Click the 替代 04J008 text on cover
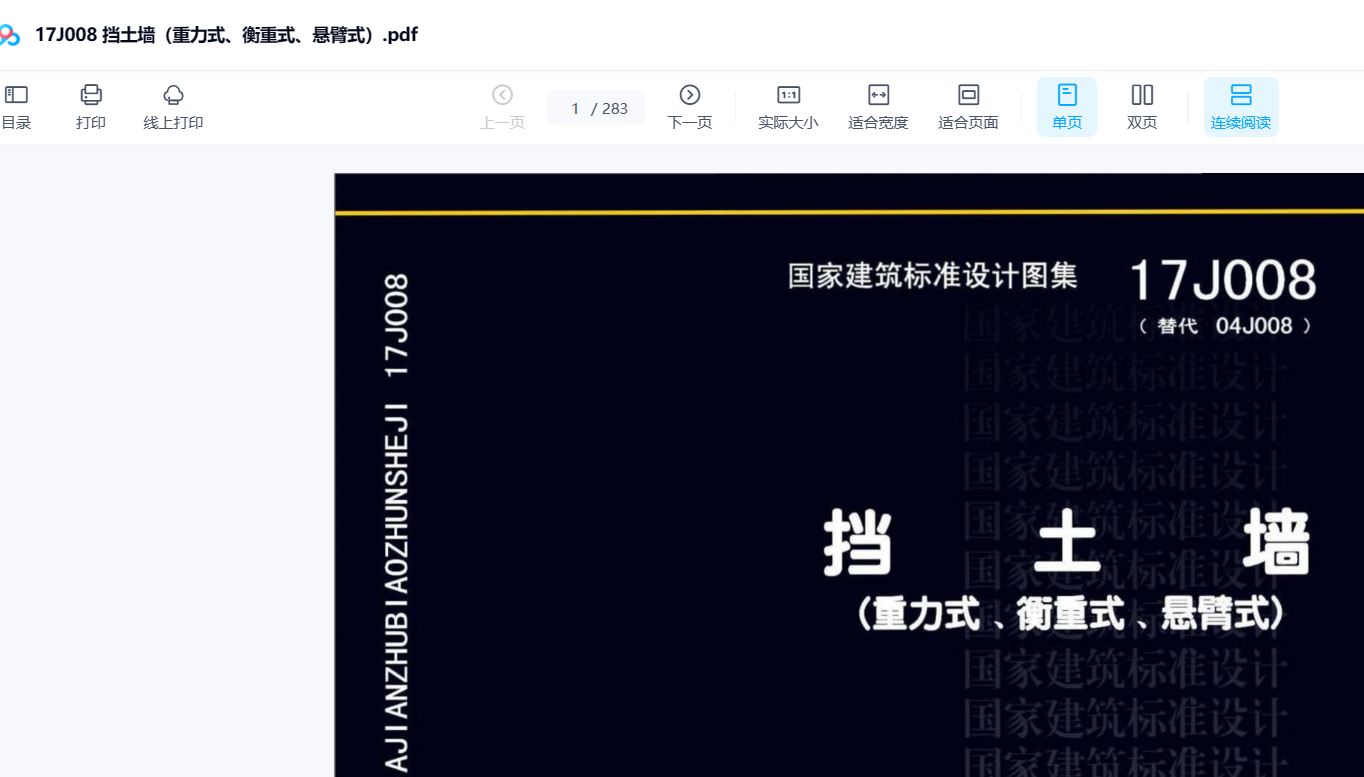Image resolution: width=1364 pixels, height=777 pixels. [x=1225, y=326]
